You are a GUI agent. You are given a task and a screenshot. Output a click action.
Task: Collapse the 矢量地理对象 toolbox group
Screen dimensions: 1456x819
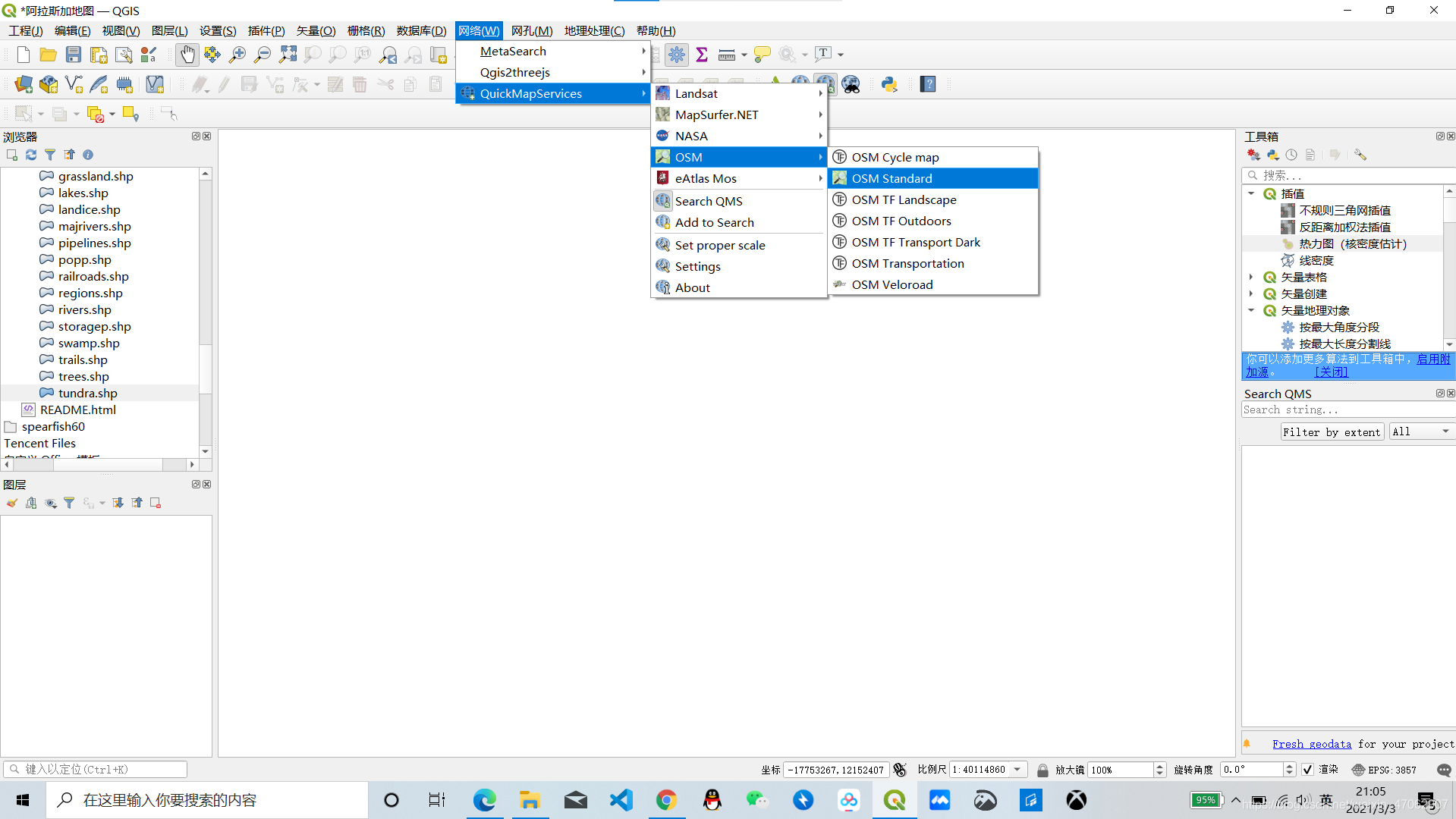tap(1251, 310)
